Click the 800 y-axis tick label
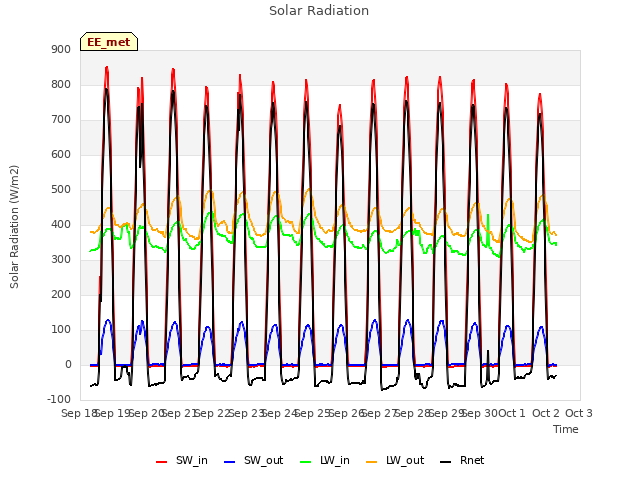The image size is (640, 480). (61, 84)
